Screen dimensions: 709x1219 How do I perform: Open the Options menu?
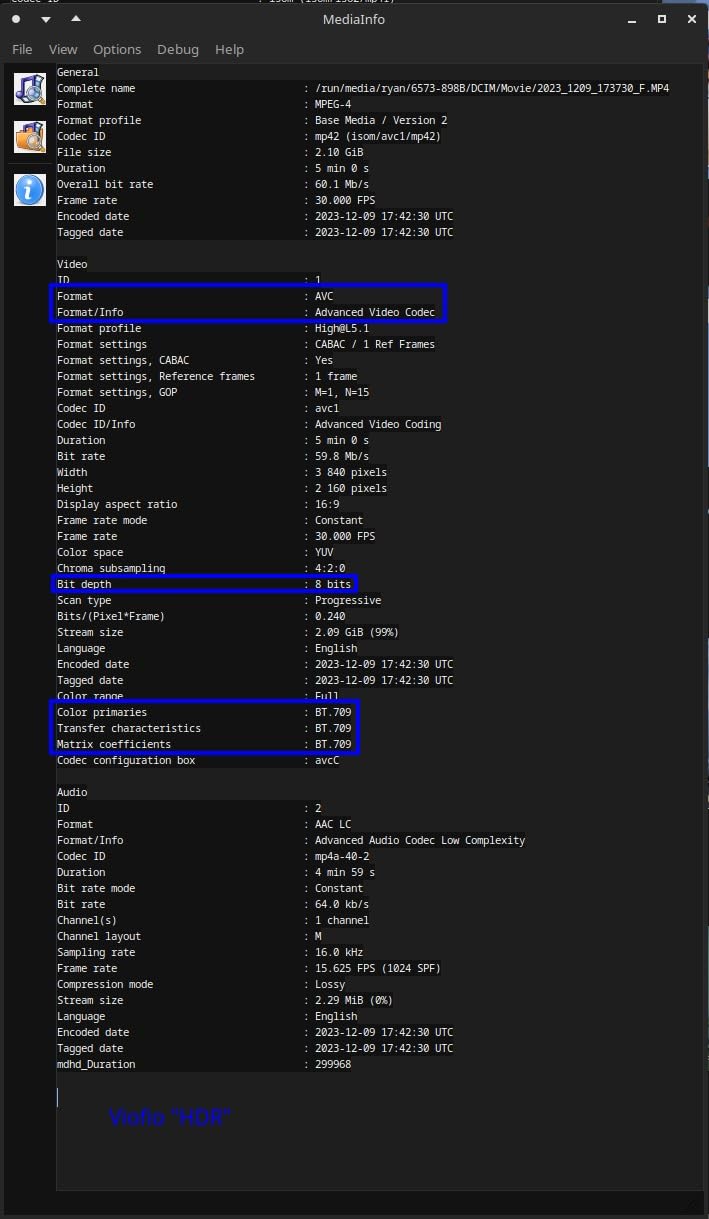click(x=117, y=49)
